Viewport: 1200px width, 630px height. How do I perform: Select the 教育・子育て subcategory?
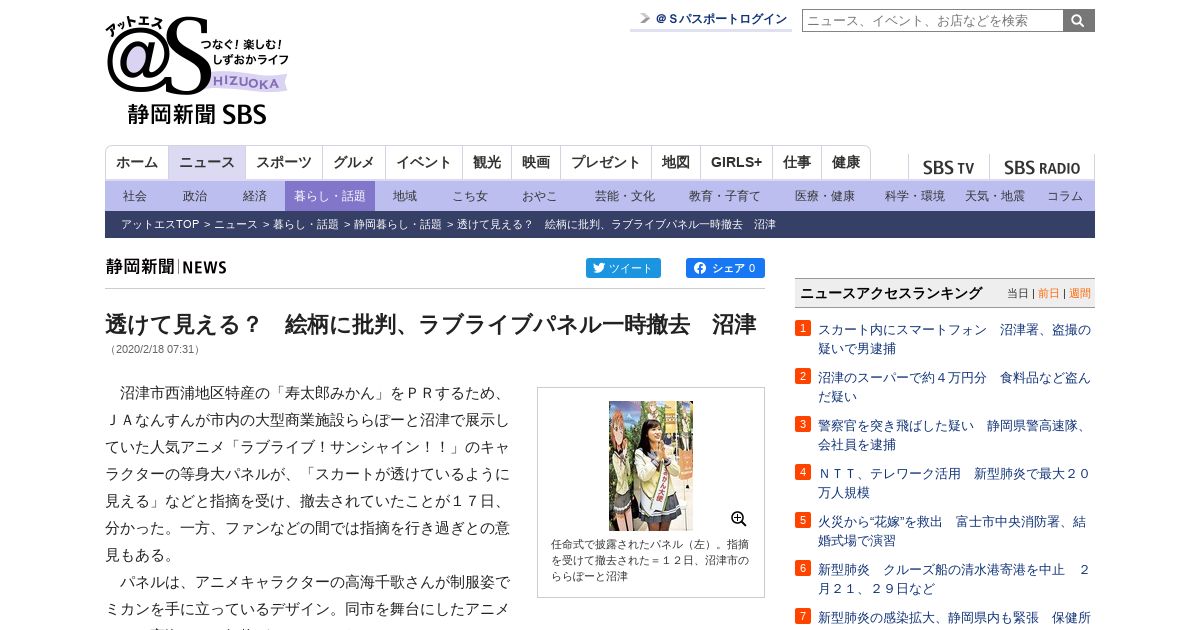pyautogui.click(x=725, y=196)
